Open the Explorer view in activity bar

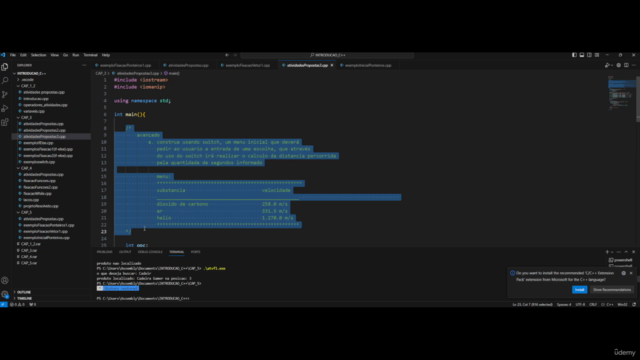5,67
